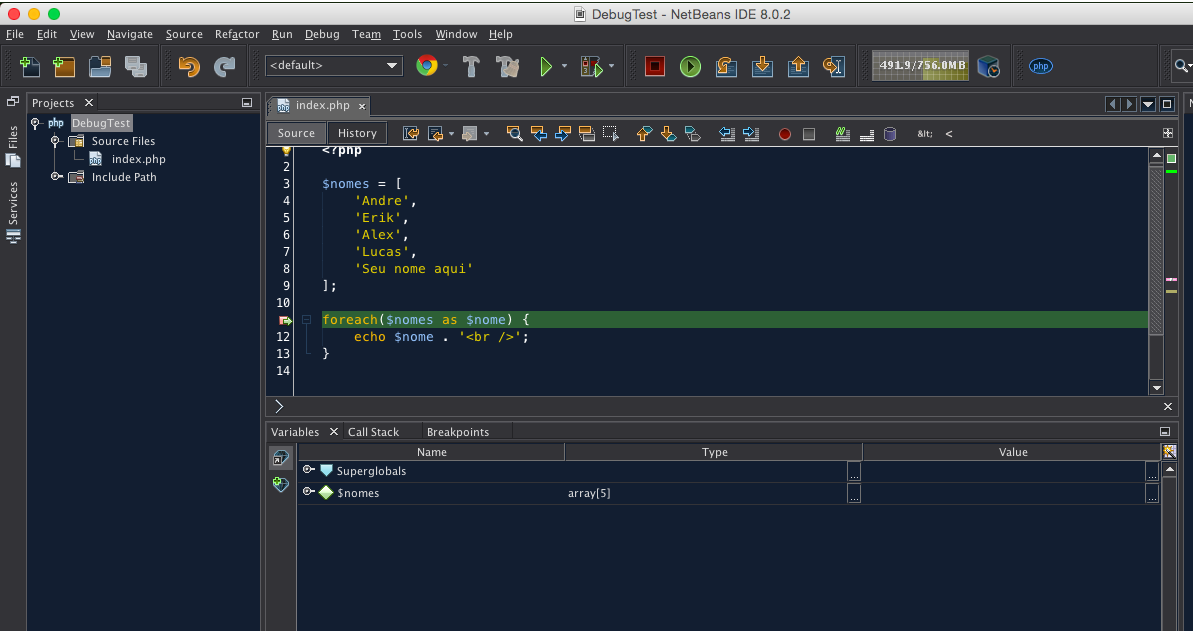
Task: Click the Step Into debug icon
Action: point(762,66)
